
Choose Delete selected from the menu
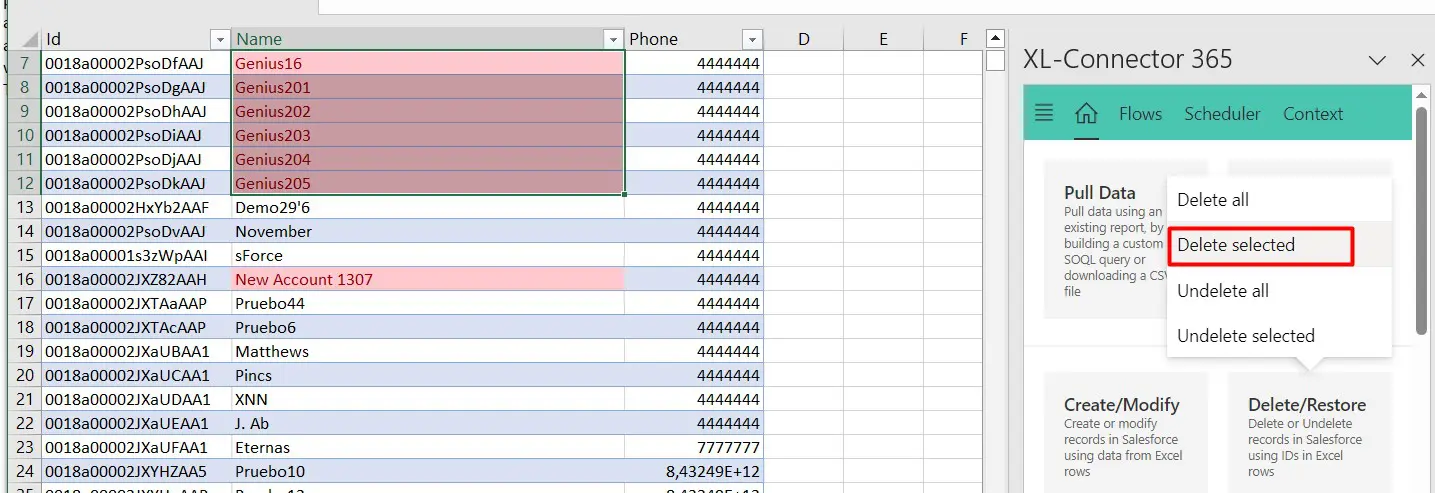click(x=1236, y=245)
